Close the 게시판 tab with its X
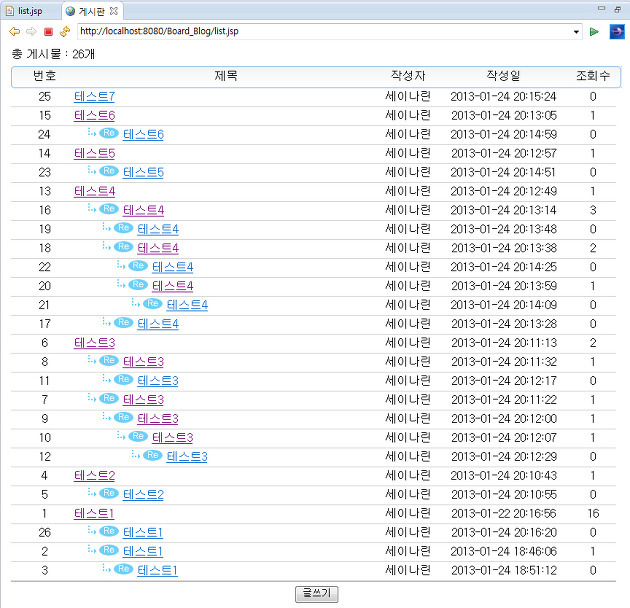 (114, 11)
